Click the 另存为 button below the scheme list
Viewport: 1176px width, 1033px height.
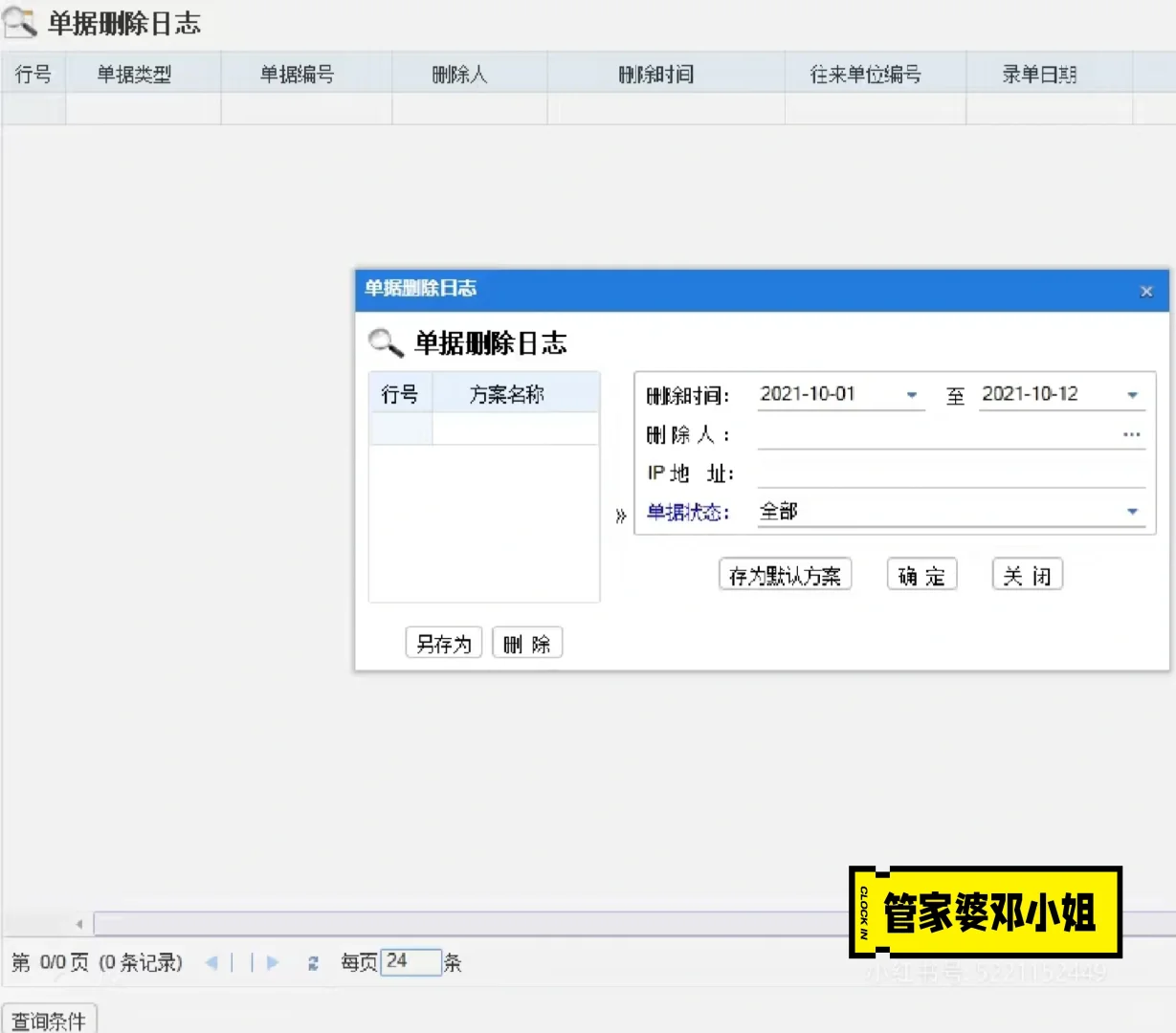[442, 642]
